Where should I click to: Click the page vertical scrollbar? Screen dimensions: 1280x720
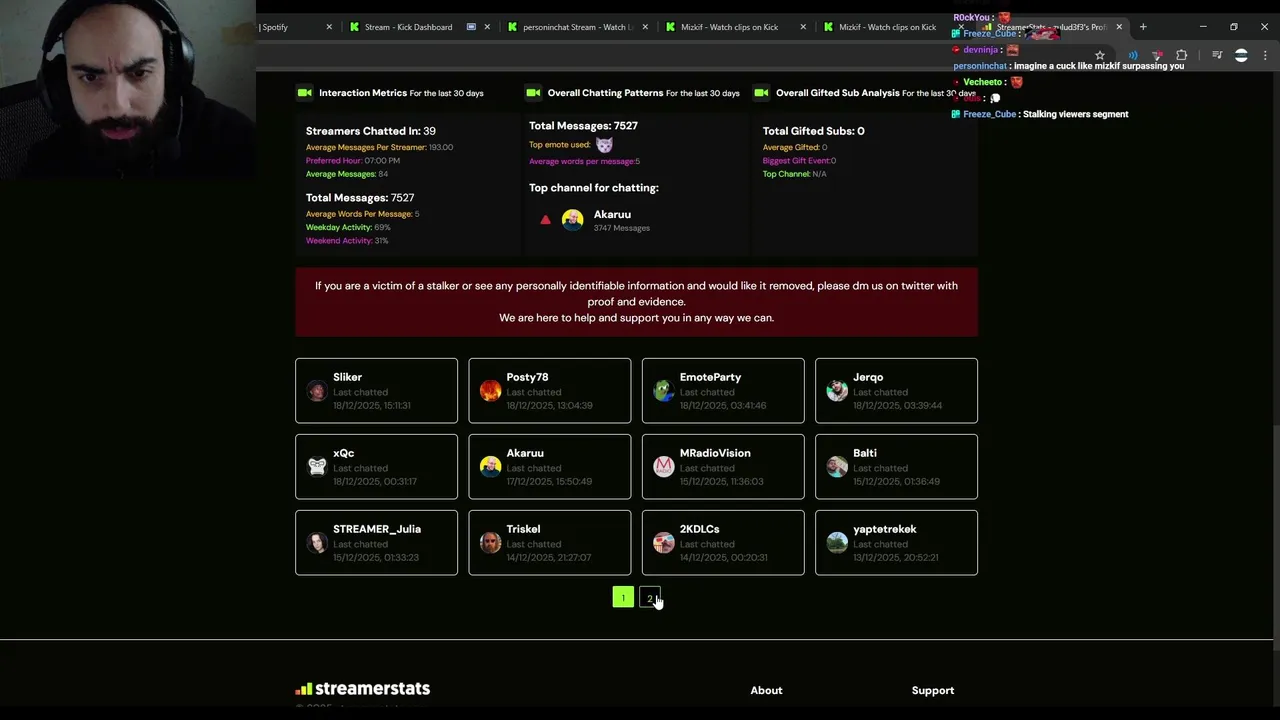(x=1276, y=540)
